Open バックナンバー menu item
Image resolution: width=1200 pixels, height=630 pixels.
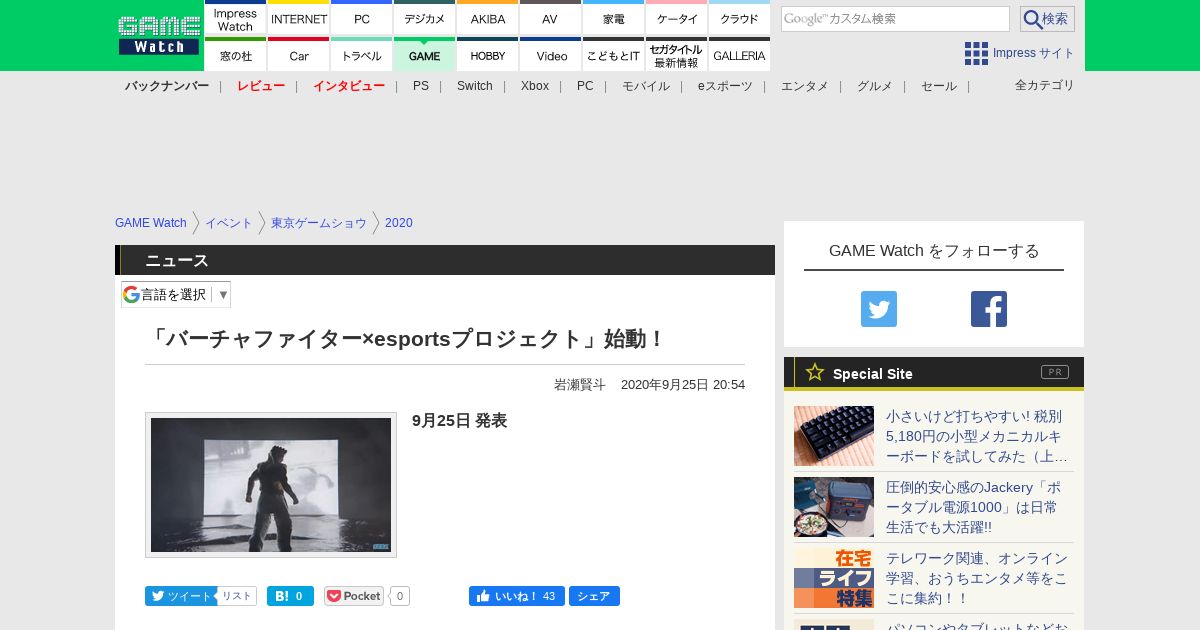pyautogui.click(x=167, y=86)
